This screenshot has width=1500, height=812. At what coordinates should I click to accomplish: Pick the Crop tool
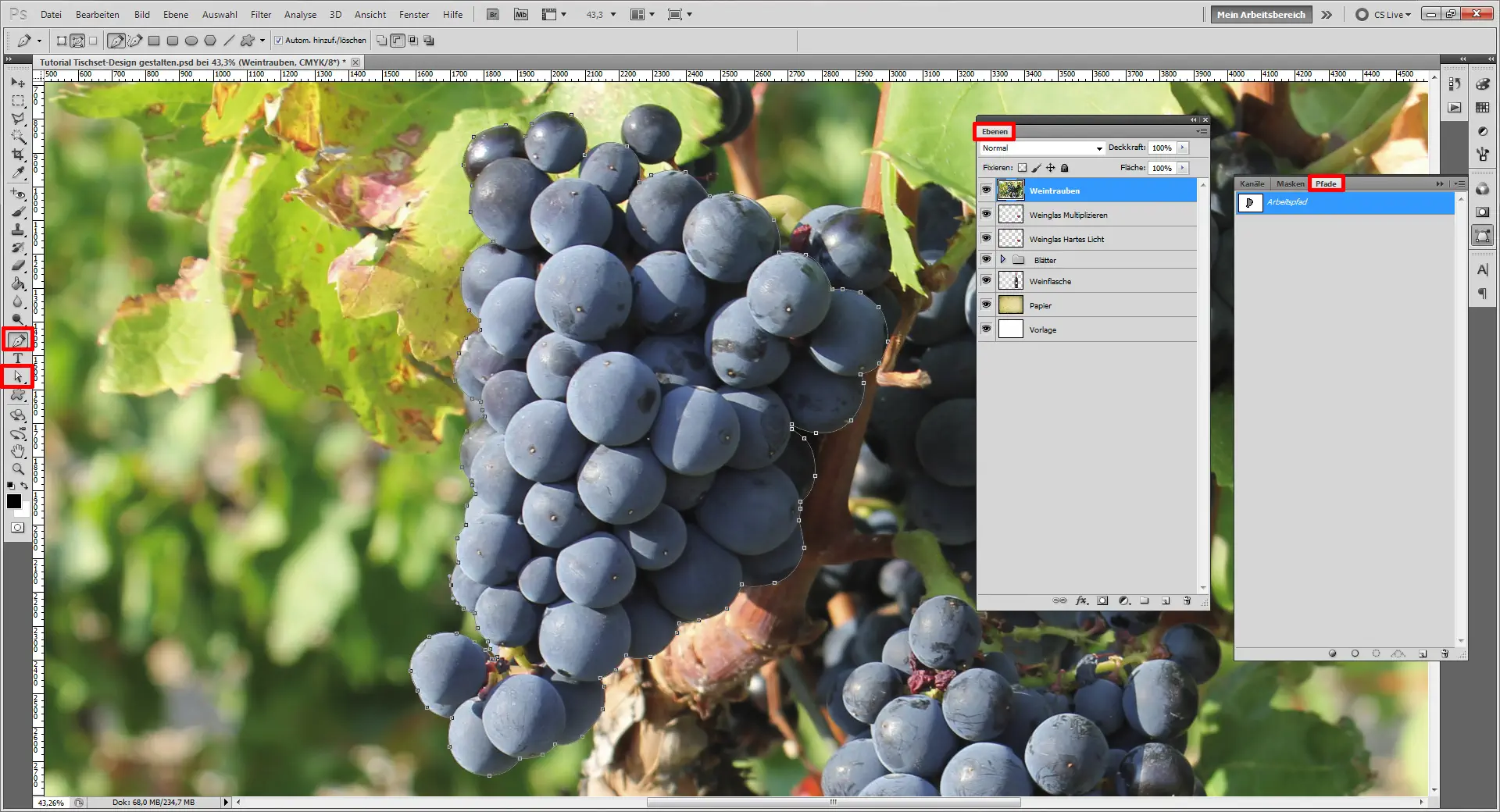coord(18,155)
